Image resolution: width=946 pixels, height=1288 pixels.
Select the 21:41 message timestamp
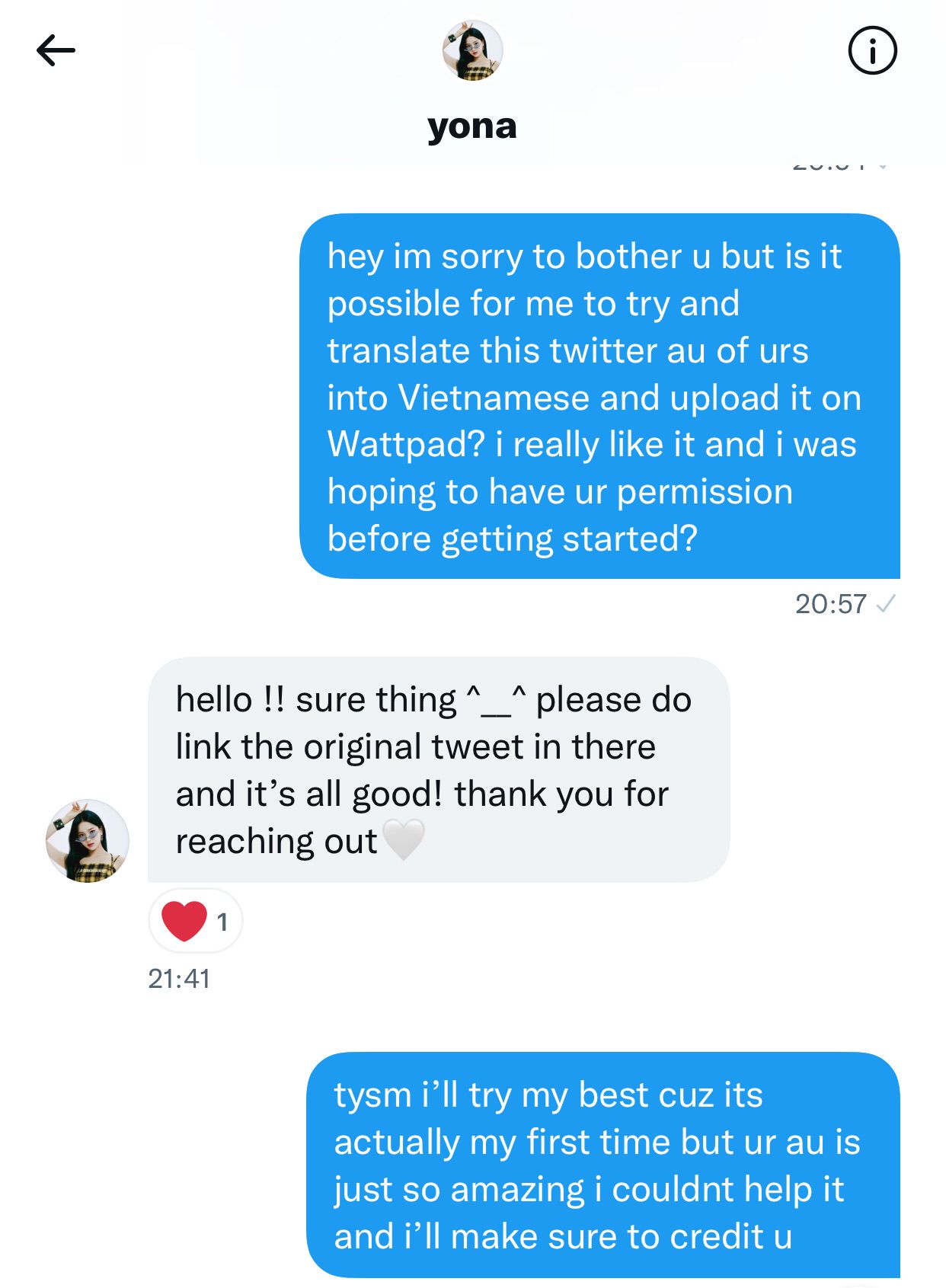179,979
